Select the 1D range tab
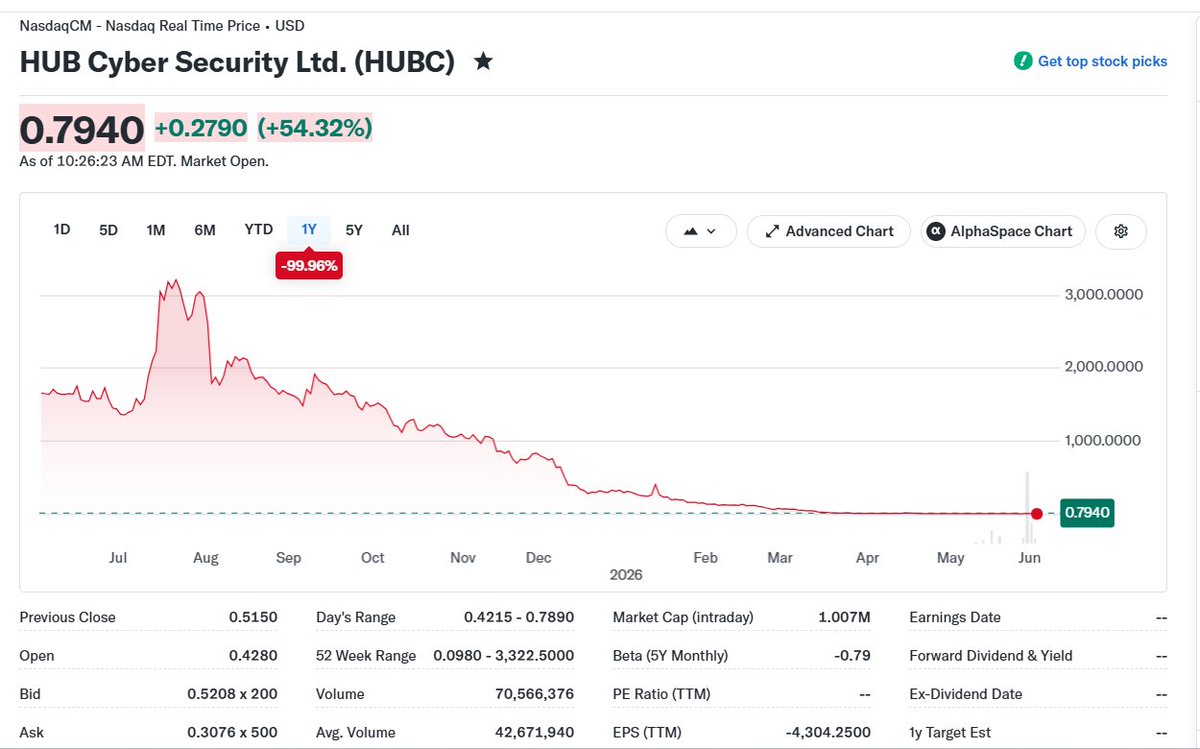Image resolution: width=1200 pixels, height=749 pixels. (x=62, y=230)
